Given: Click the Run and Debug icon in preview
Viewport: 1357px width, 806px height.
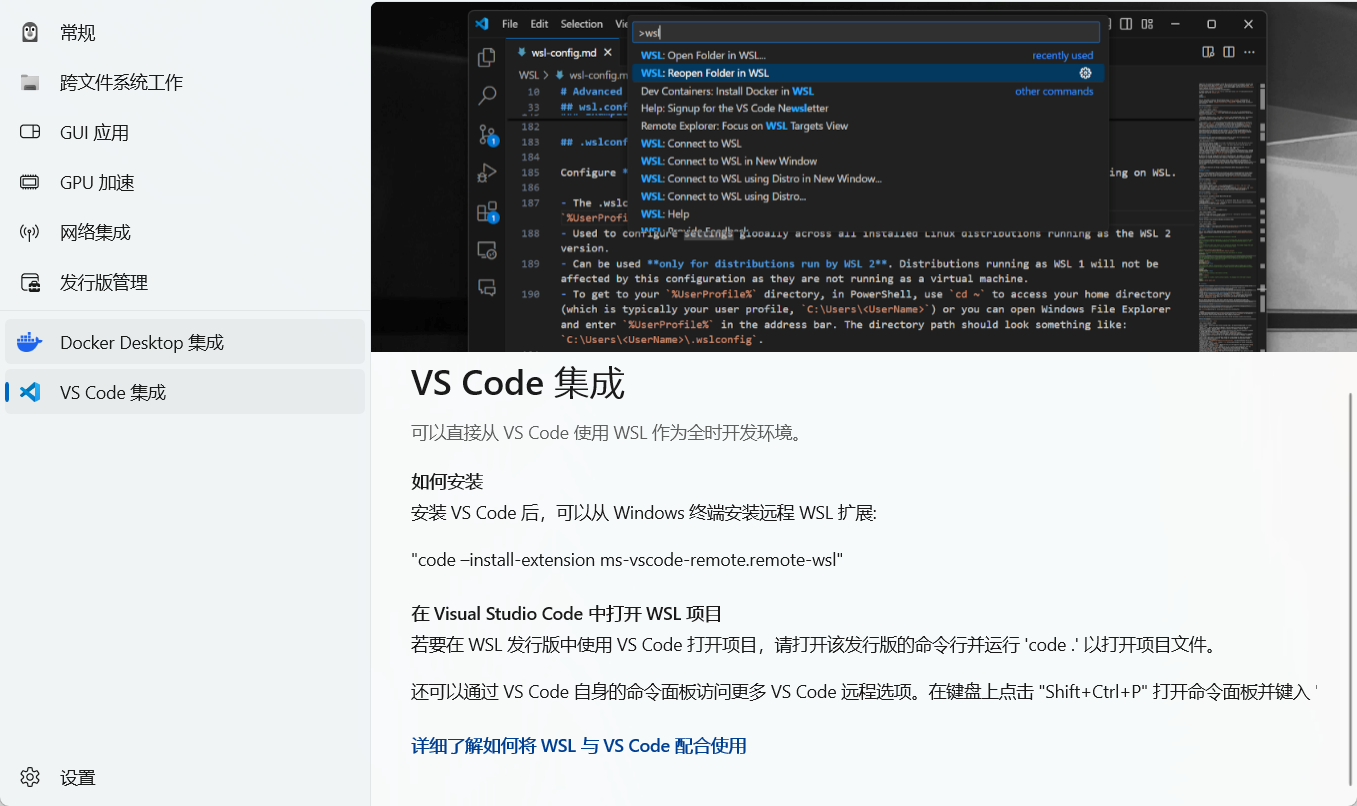Looking at the screenshot, I should [x=487, y=173].
